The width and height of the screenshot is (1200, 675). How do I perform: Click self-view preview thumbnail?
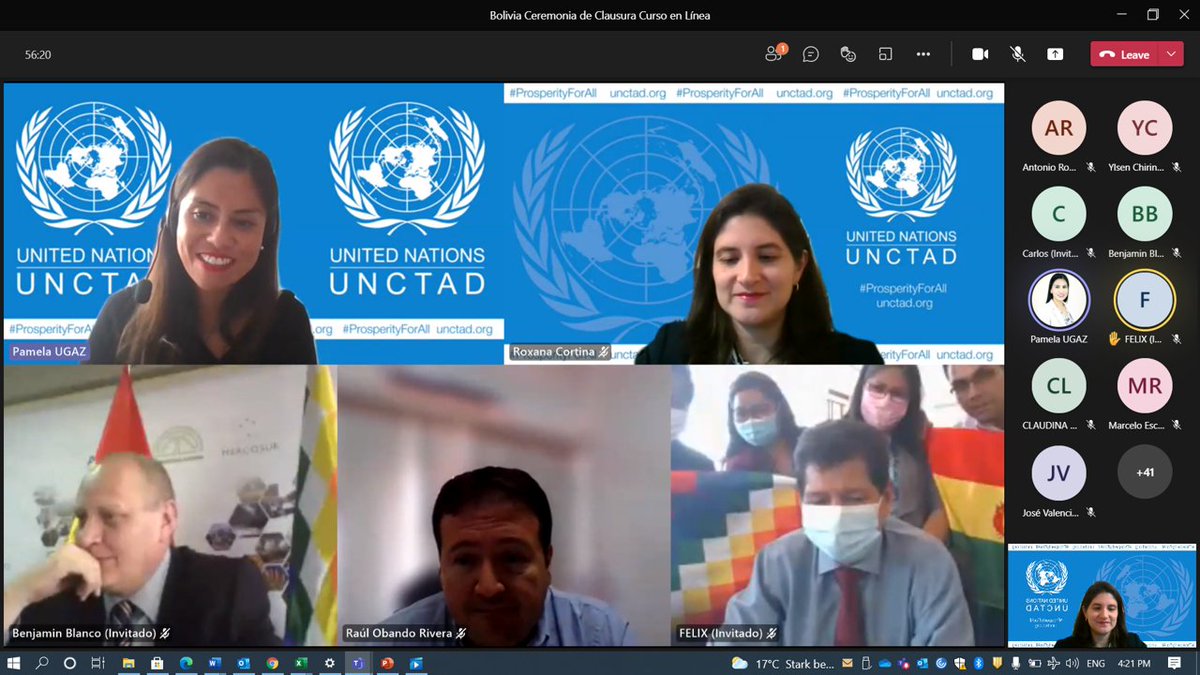tap(1102, 596)
